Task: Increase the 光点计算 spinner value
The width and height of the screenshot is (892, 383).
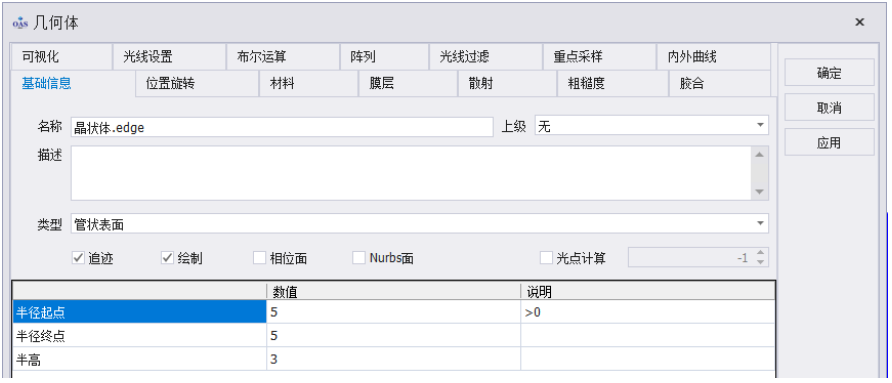Action: (761, 253)
